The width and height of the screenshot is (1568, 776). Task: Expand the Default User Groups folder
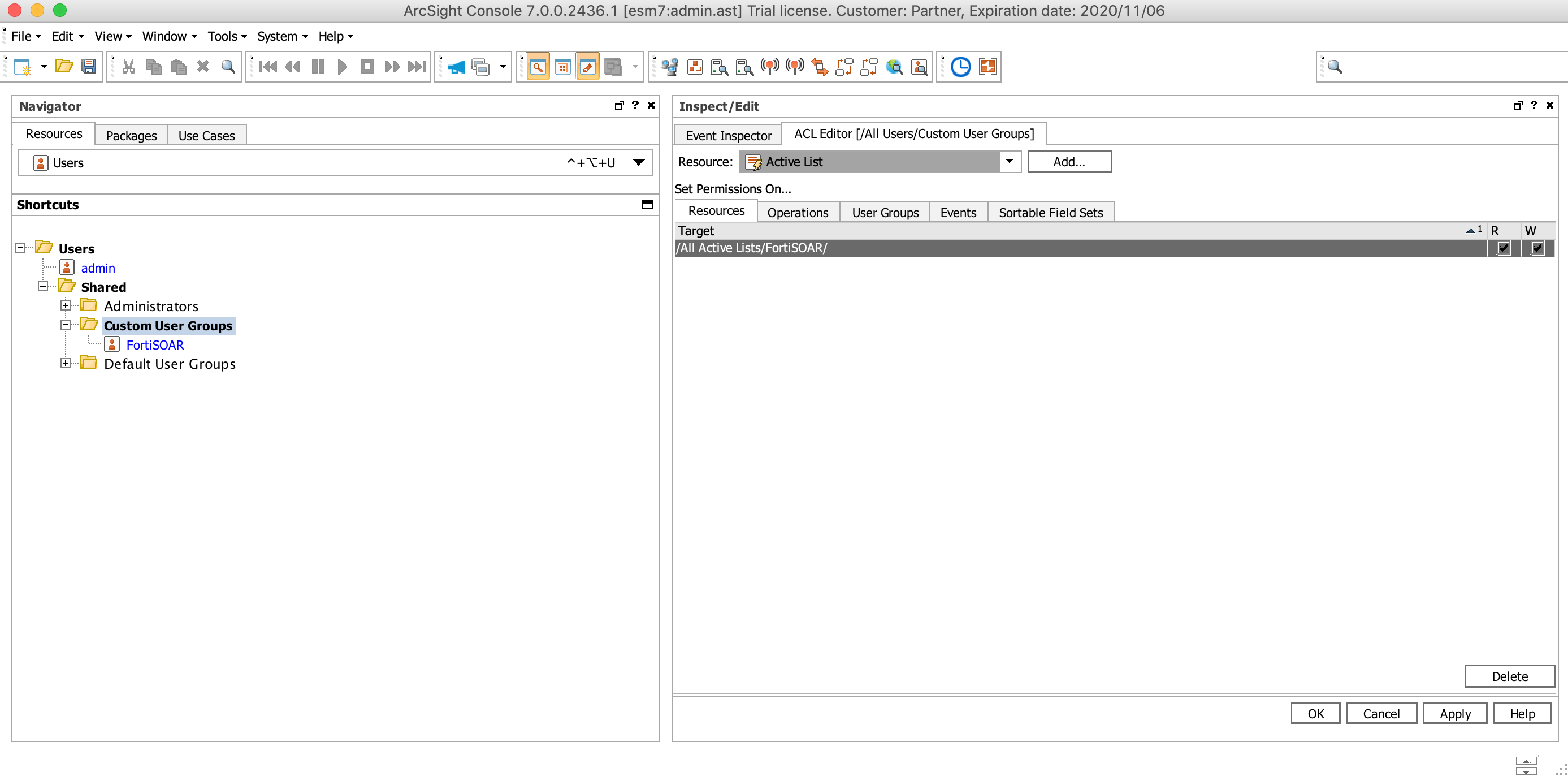click(x=66, y=364)
